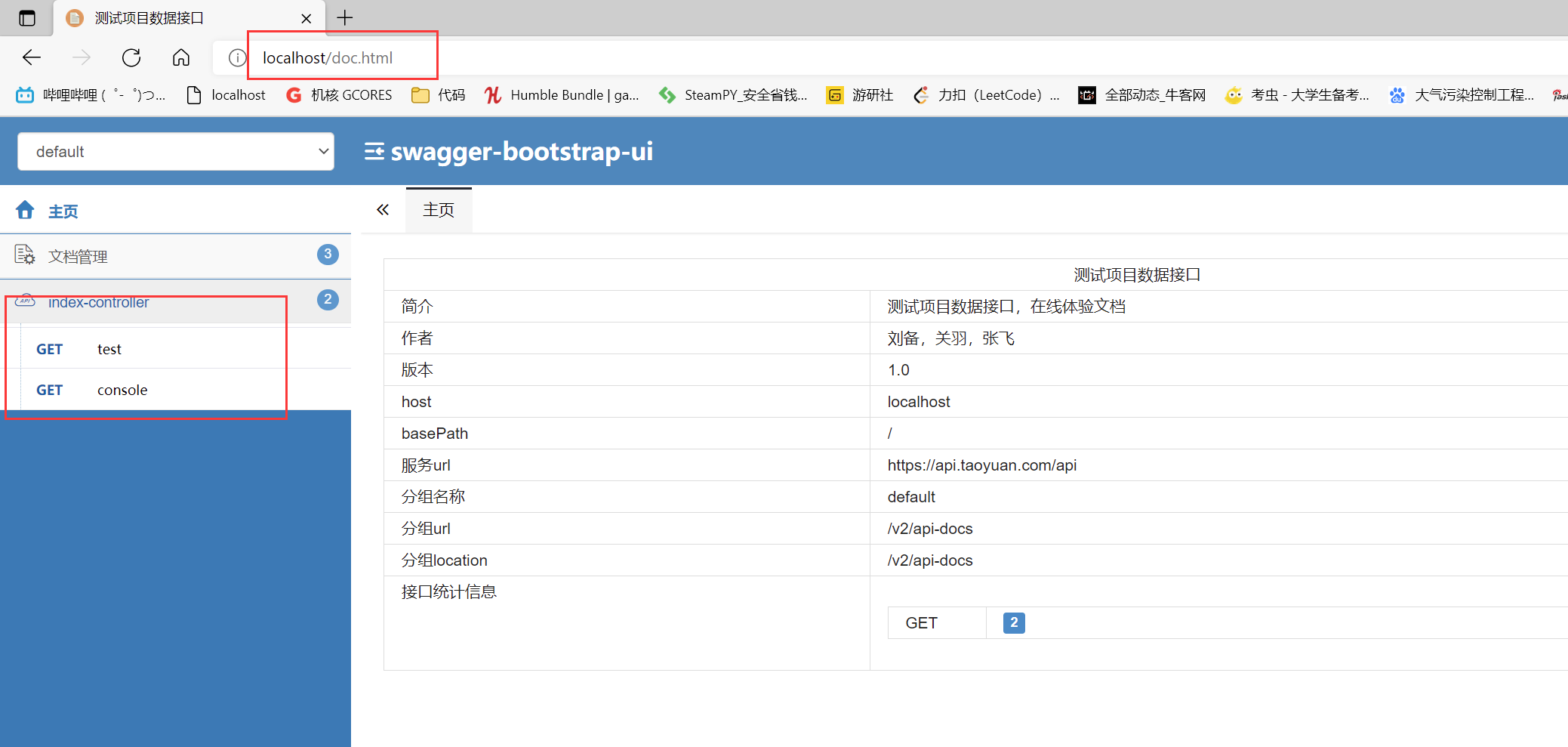Screen dimensions: 1568x747
Task: Close the 测试项目数据接口 browser tab
Action: pyautogui.click(x=306, y=18)
